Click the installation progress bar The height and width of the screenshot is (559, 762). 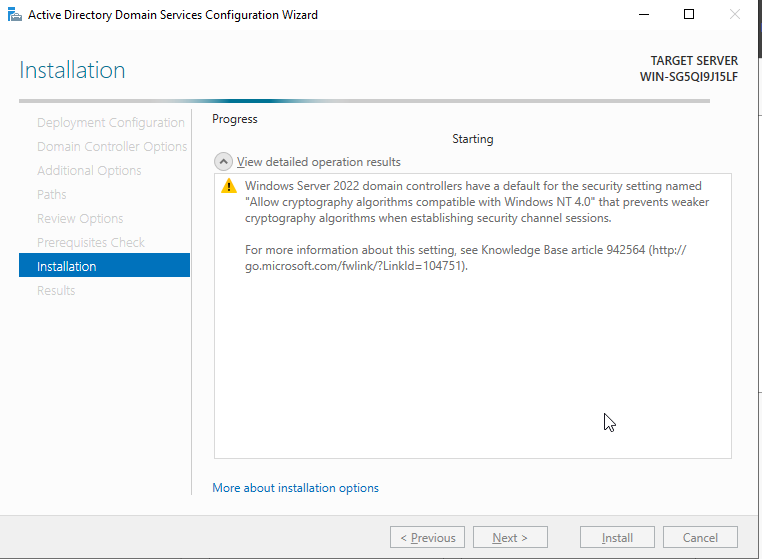pyautogui.click(x=364, y=101)
